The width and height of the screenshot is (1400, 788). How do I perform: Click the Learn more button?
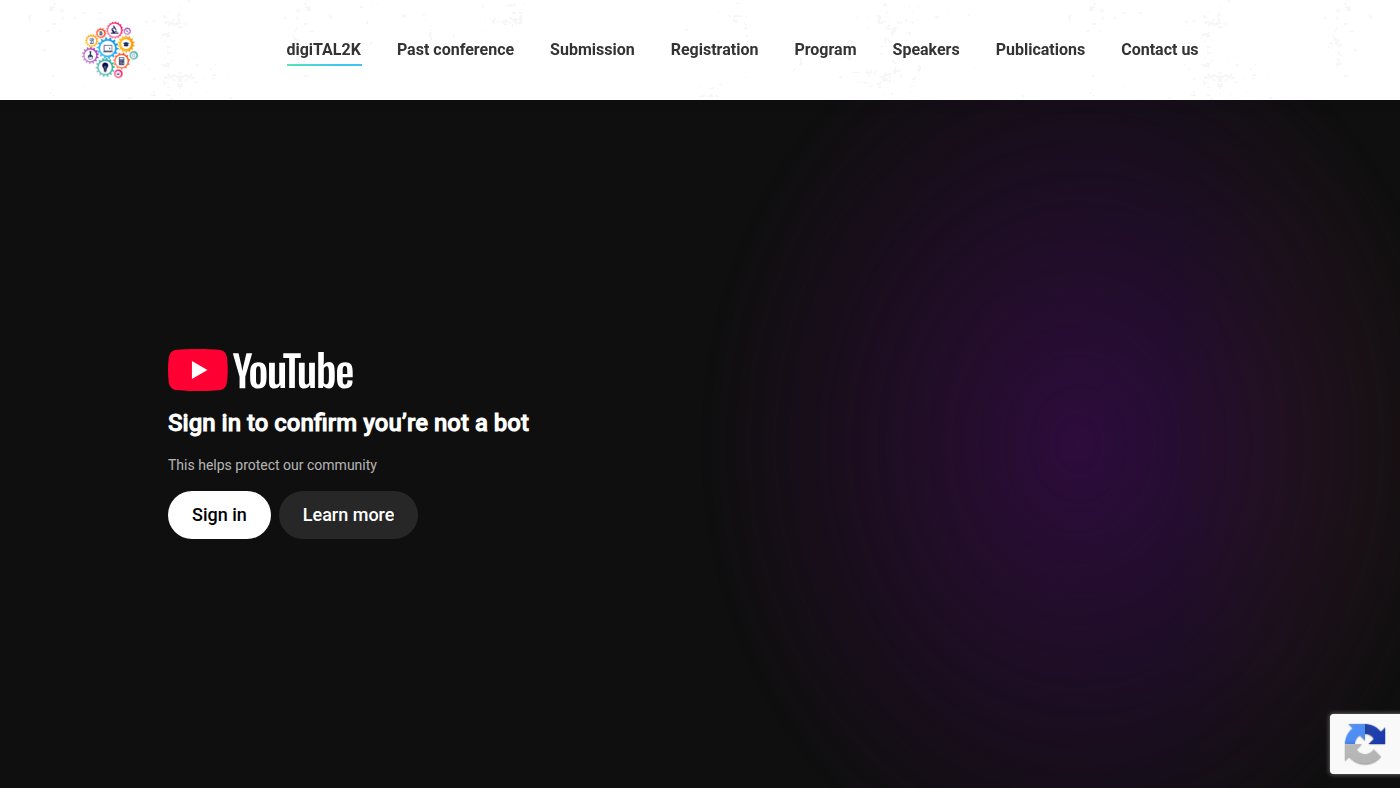[x=348, y=515]
